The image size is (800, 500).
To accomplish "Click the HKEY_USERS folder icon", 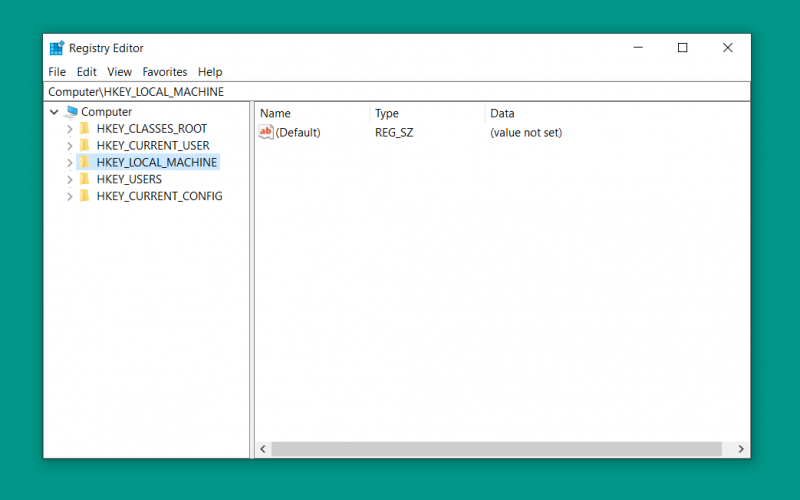I will tap(85, 179).
